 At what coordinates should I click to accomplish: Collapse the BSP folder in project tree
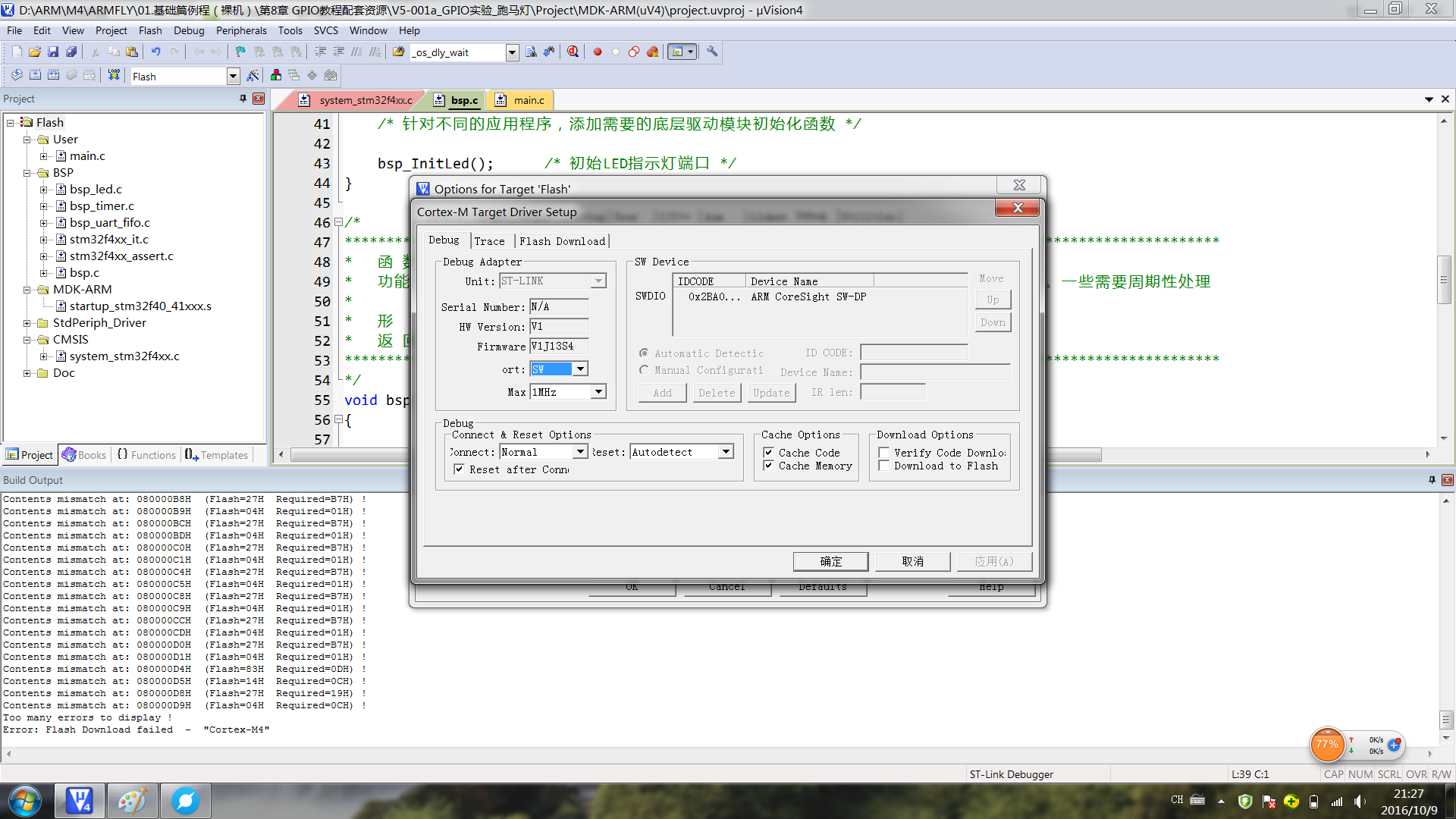pos(27,173)
